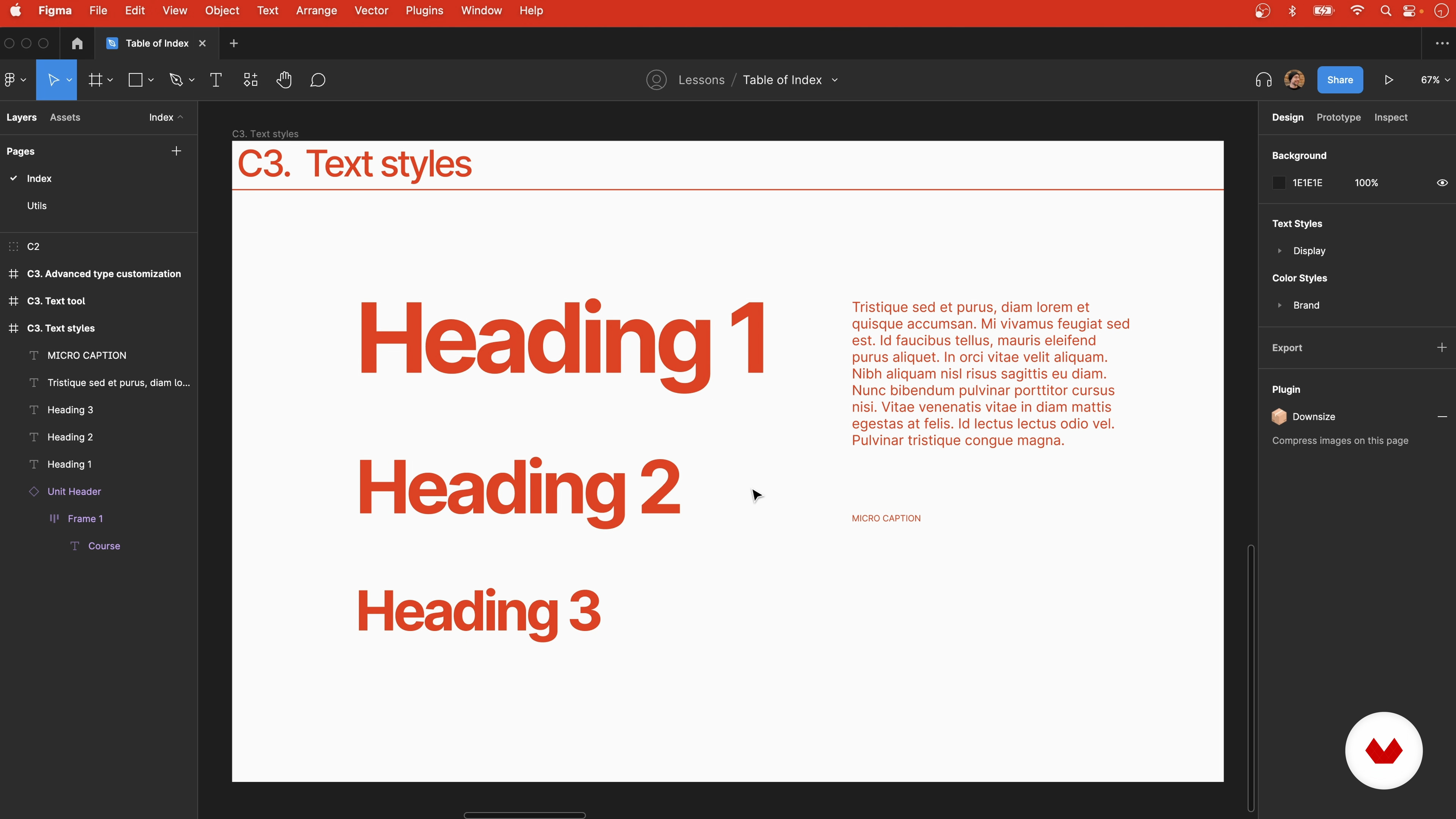Image resolution: width=1456 pixels, height=819 pixels.
Task: Click the Lessons breadcrumb link
Action: click(701, 80)
